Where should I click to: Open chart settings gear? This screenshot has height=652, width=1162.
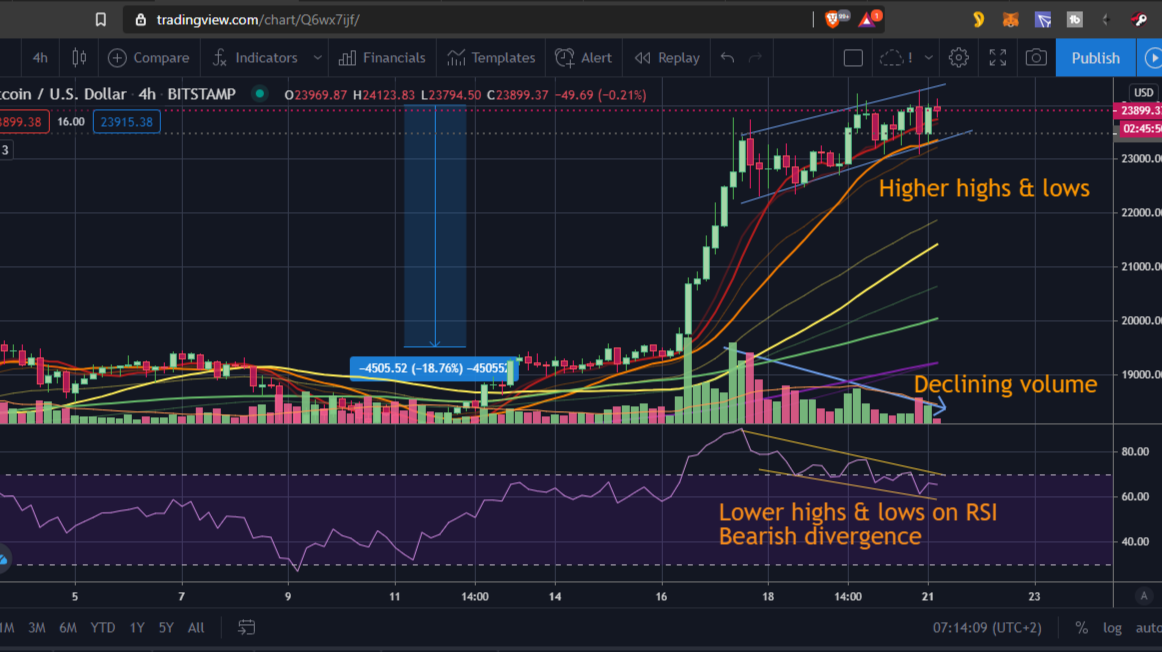tap(958, 58)
